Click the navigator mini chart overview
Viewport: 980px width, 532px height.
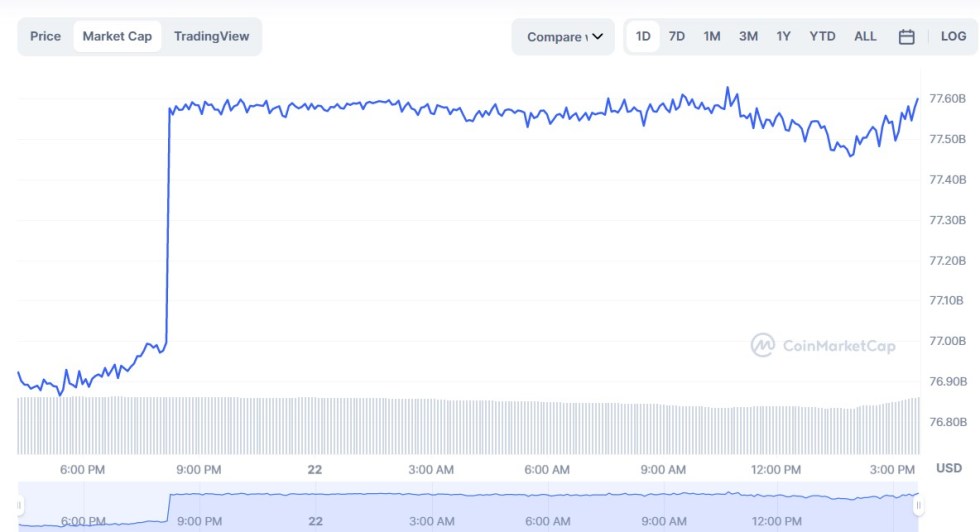[x=468, y=506]
